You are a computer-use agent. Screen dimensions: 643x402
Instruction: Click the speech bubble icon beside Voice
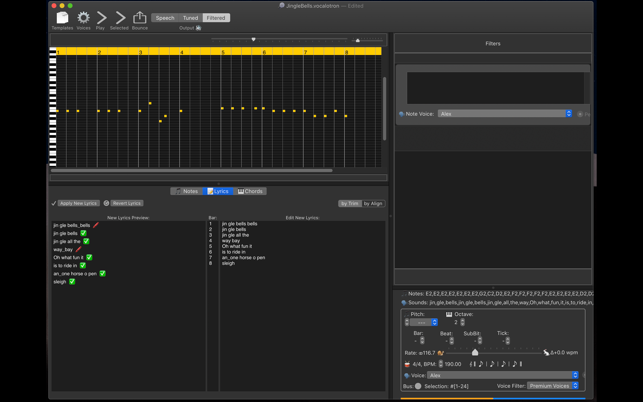[x=407, y=375]
